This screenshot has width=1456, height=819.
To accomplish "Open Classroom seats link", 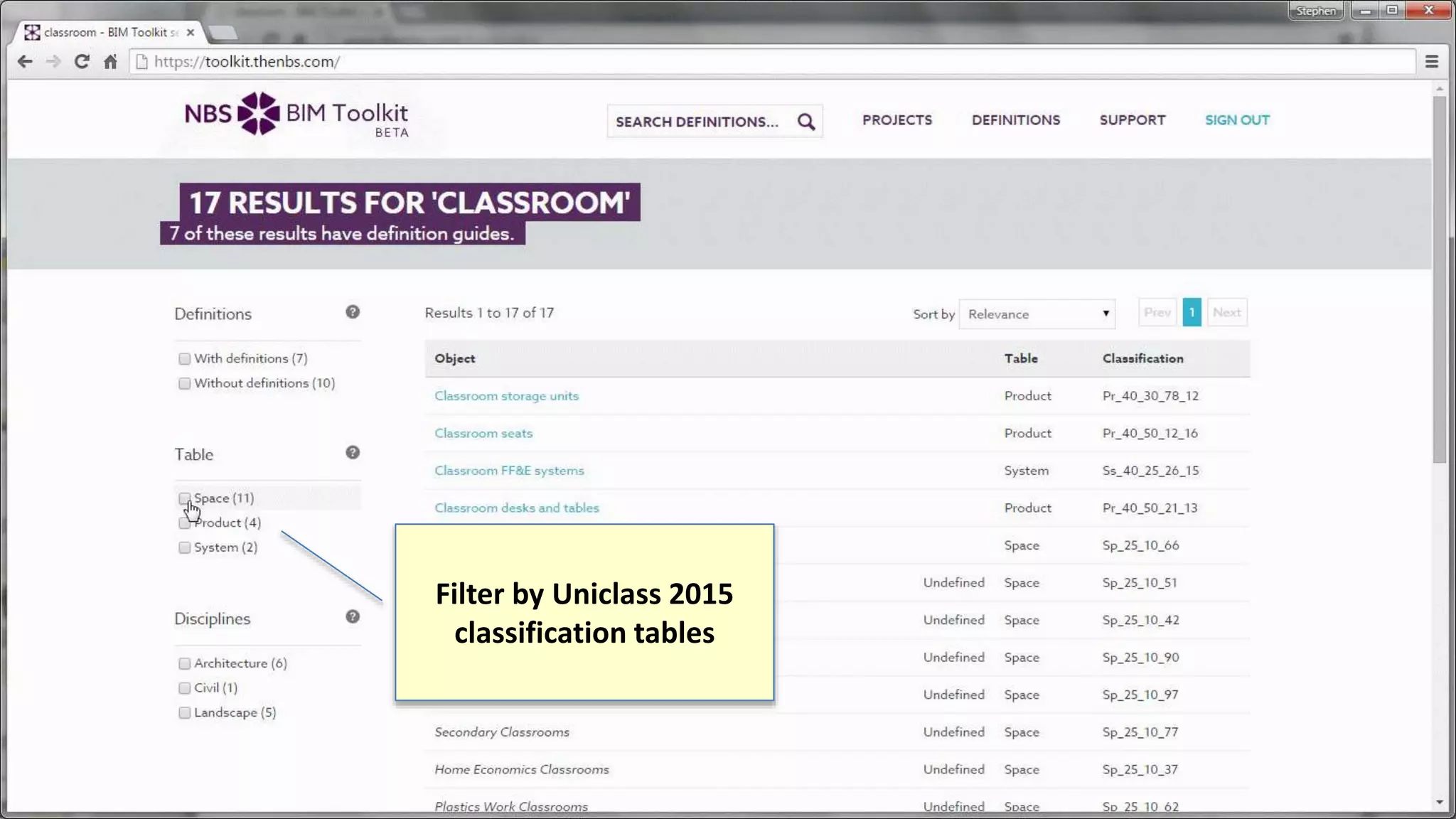I will point(483,433).
